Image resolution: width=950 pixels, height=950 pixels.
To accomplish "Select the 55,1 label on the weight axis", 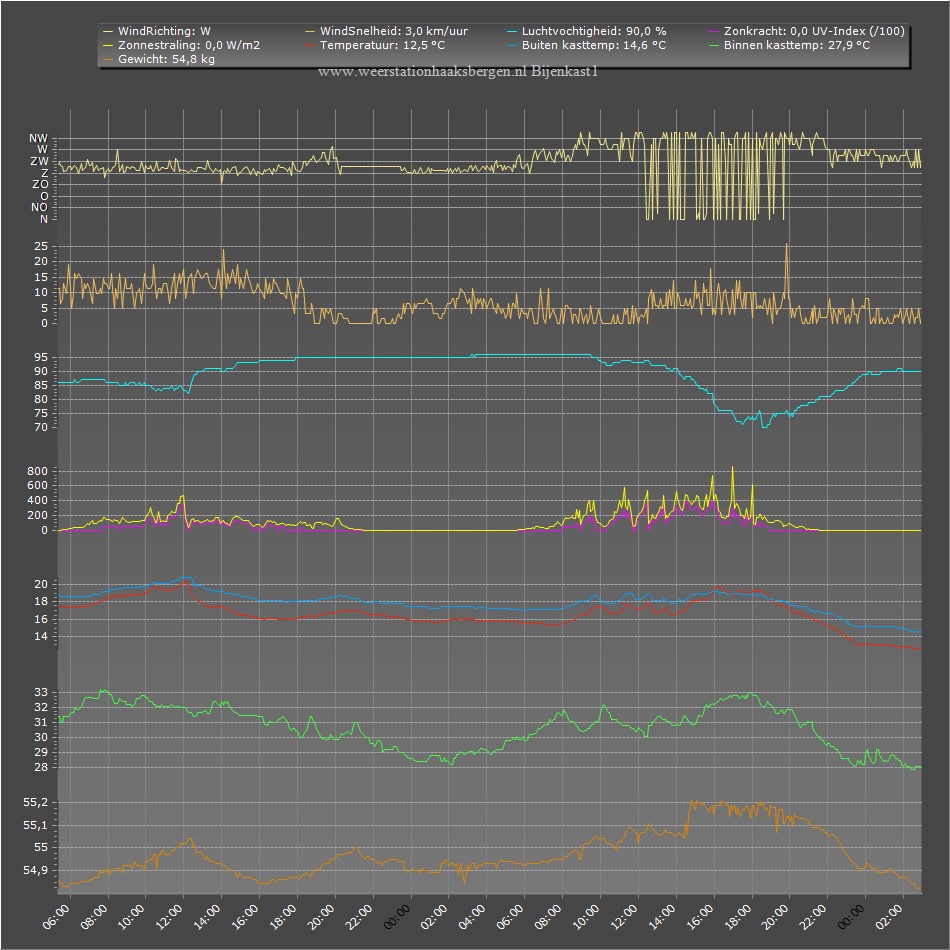I will (x=36, y=825).
